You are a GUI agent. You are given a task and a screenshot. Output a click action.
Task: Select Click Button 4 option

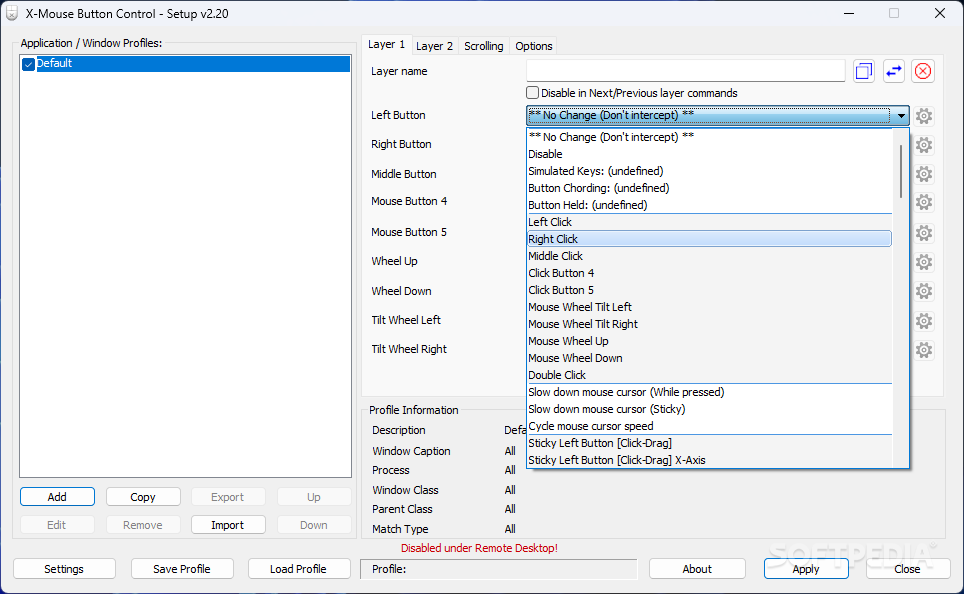click(x=709, y=273)
